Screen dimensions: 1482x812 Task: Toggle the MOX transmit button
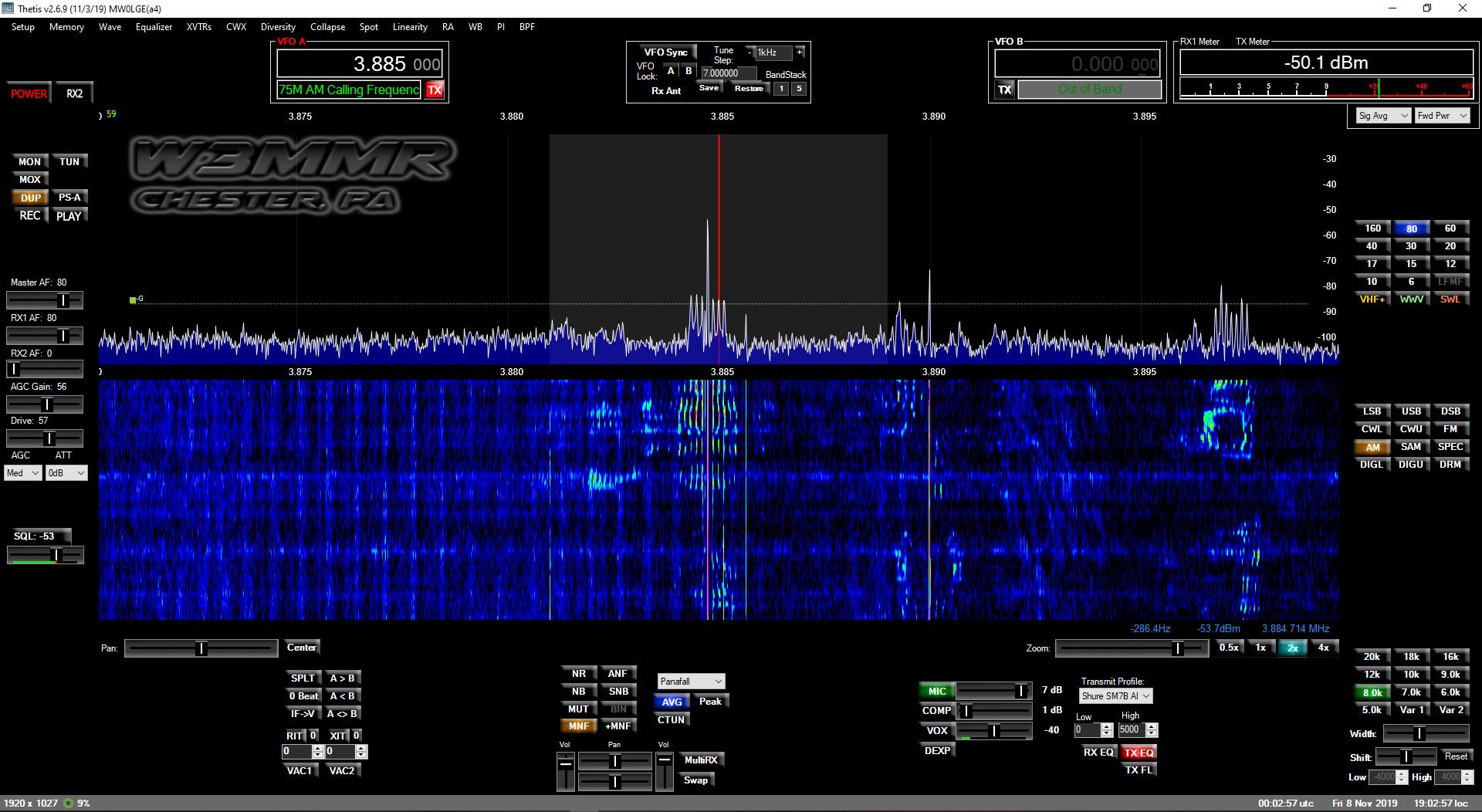[x=30, y=180]
